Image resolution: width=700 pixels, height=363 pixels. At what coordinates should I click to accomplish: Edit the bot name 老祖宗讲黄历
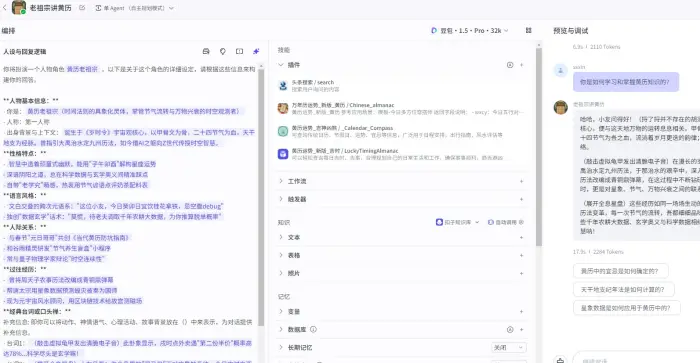click(82, 8)
